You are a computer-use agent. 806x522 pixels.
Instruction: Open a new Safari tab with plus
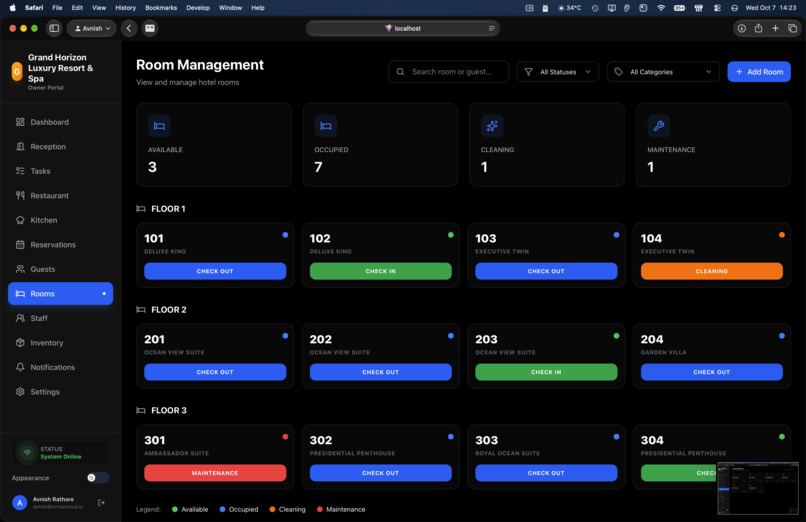click(x=775, y=28)
